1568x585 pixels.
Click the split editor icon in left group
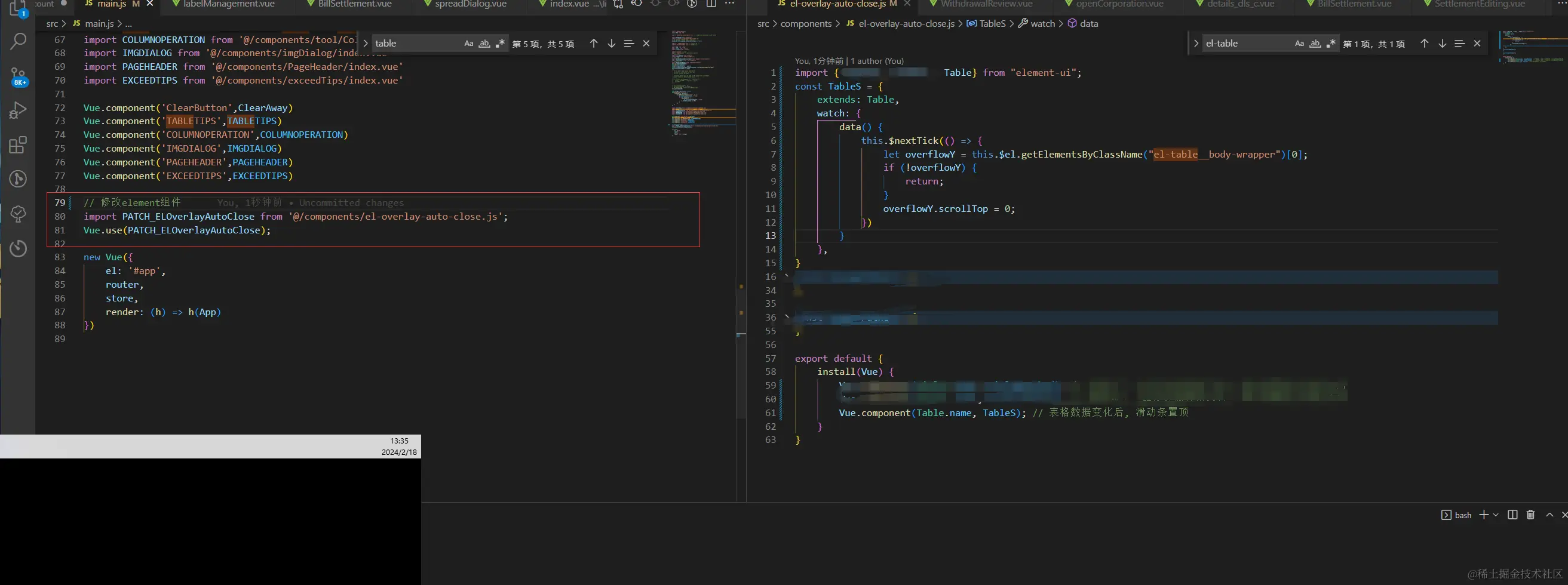[x=711, y=4]
